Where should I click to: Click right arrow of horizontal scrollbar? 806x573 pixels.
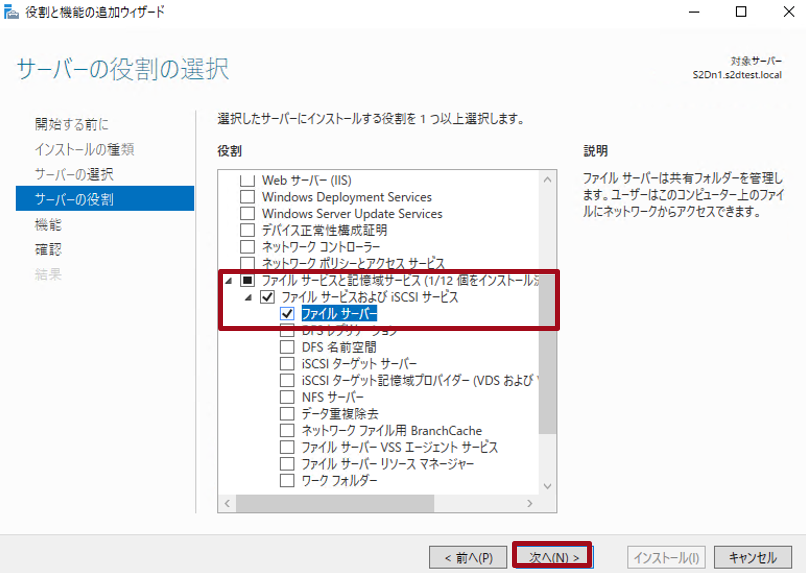(x=530, y=504)
